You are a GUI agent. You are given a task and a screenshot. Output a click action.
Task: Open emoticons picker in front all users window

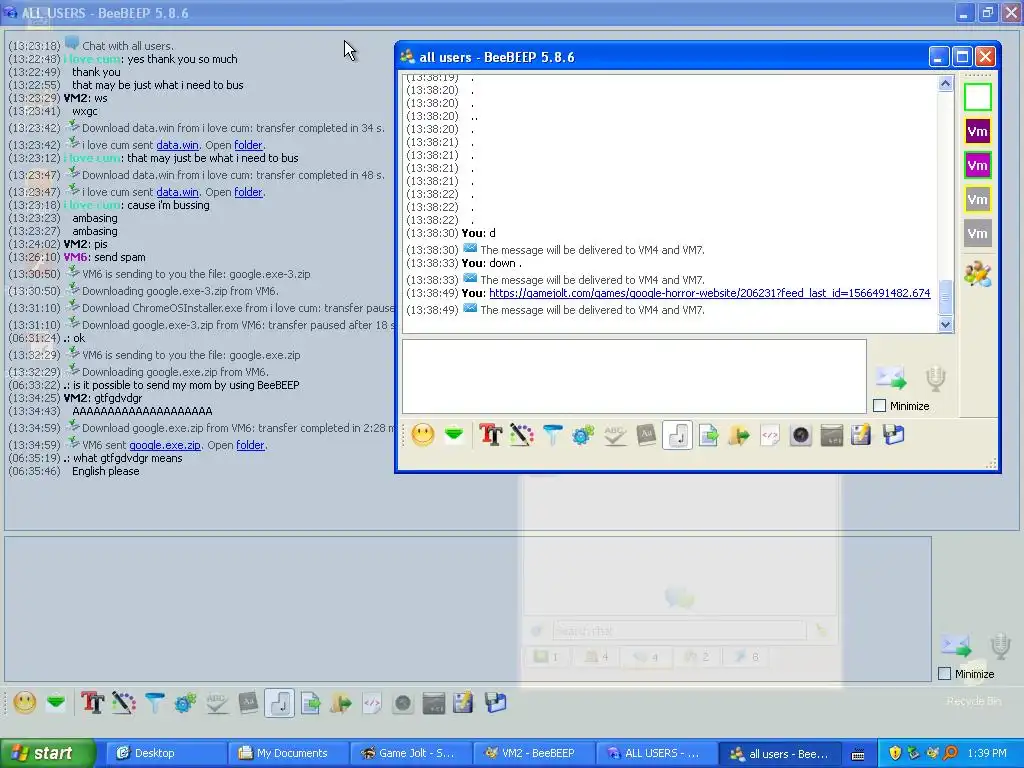(x=423, y=435)
